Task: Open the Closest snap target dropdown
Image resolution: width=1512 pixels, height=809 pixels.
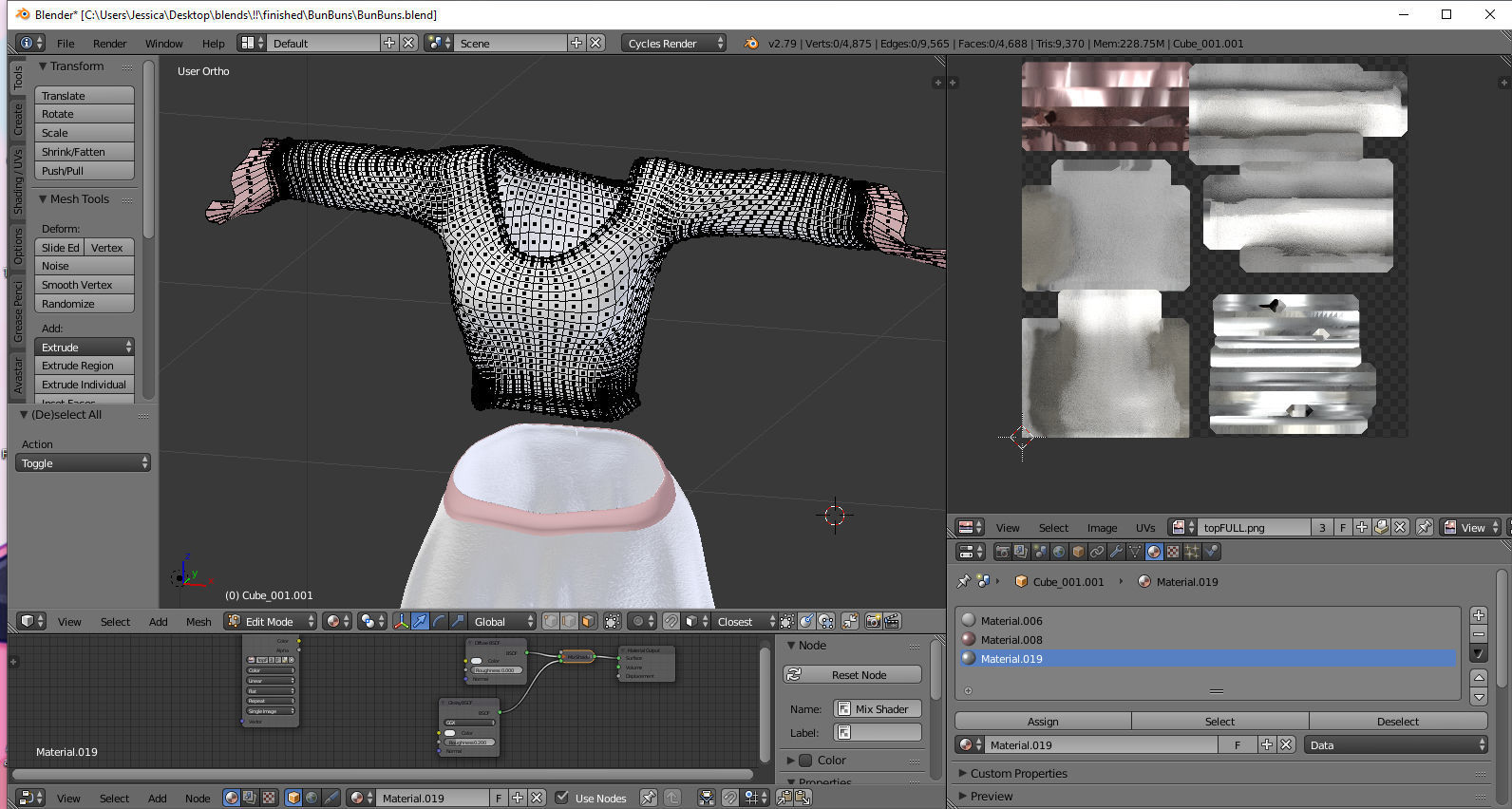Action: [x=745, y=621]
